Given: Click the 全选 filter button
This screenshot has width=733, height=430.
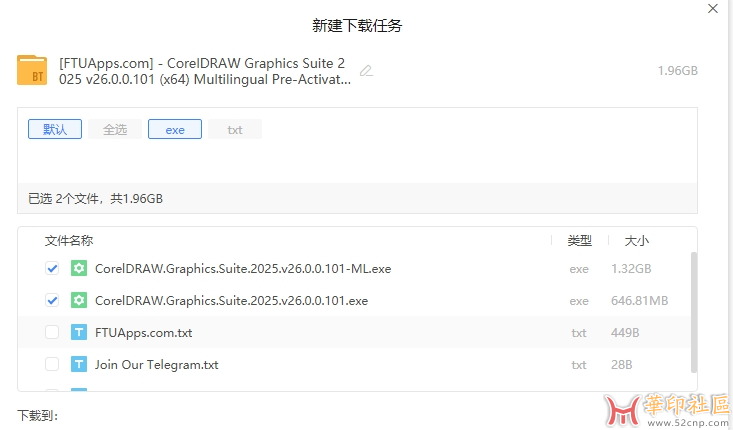Looking at the screenshot, I should point(115,129).
